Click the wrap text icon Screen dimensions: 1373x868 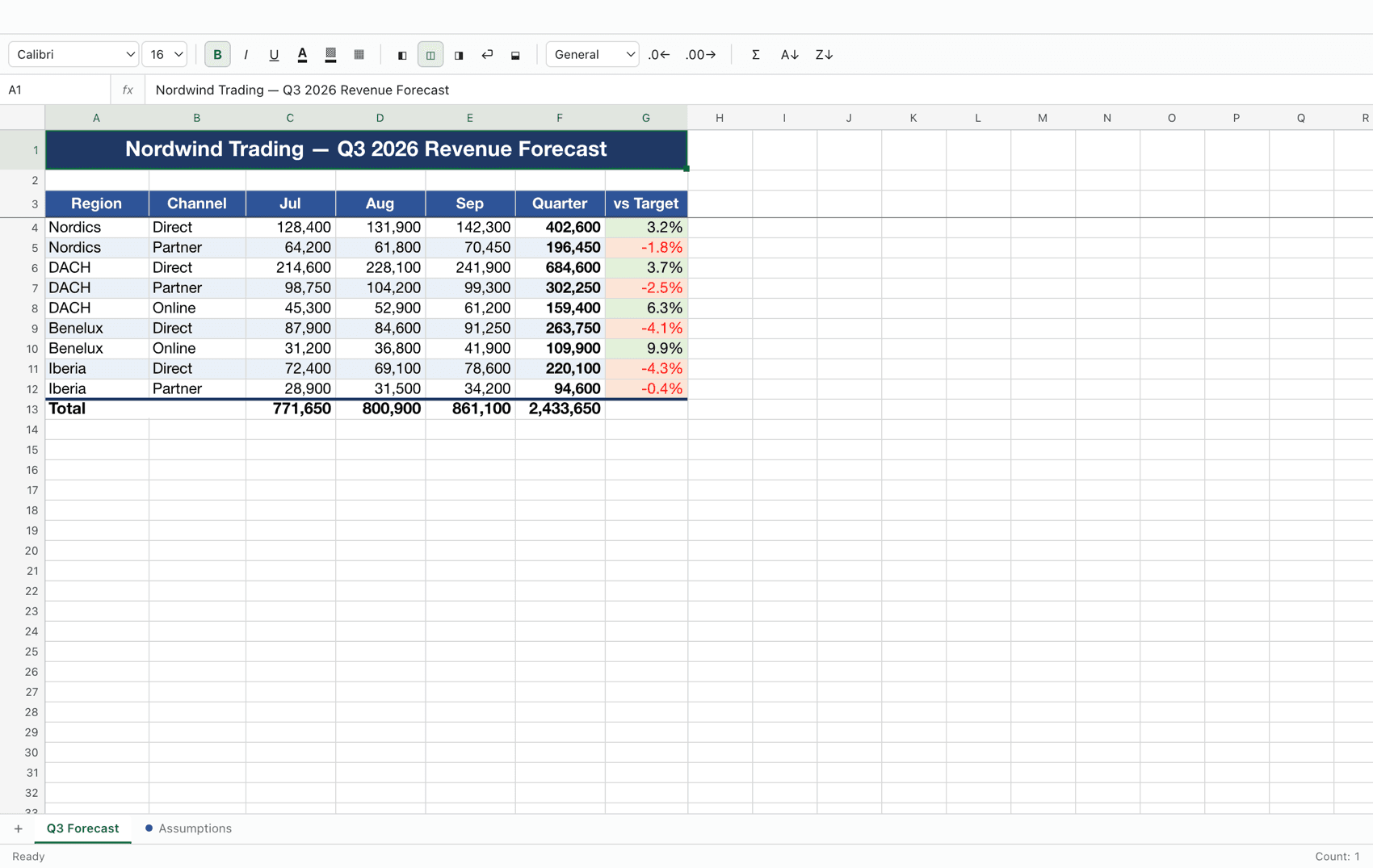(487, 55)
